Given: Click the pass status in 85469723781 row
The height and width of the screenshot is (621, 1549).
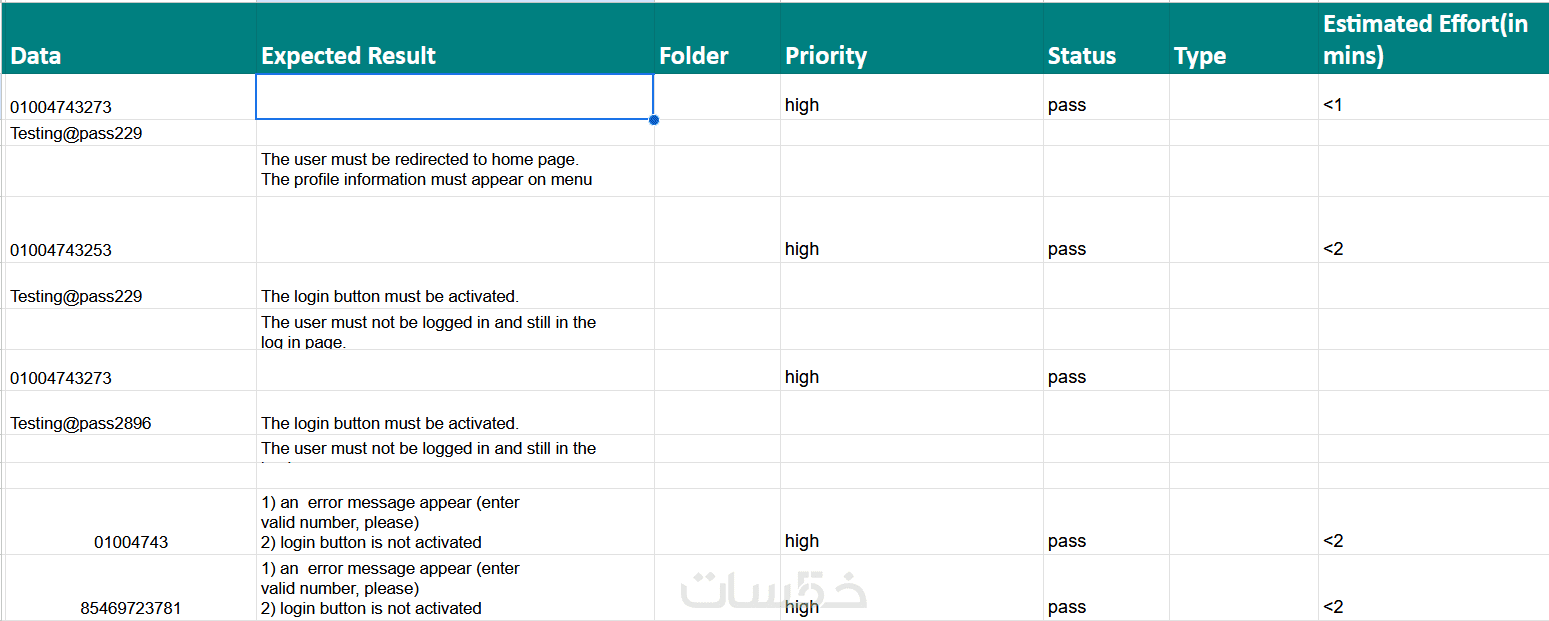Looking at the screenshot, I should coord(1067,607).
